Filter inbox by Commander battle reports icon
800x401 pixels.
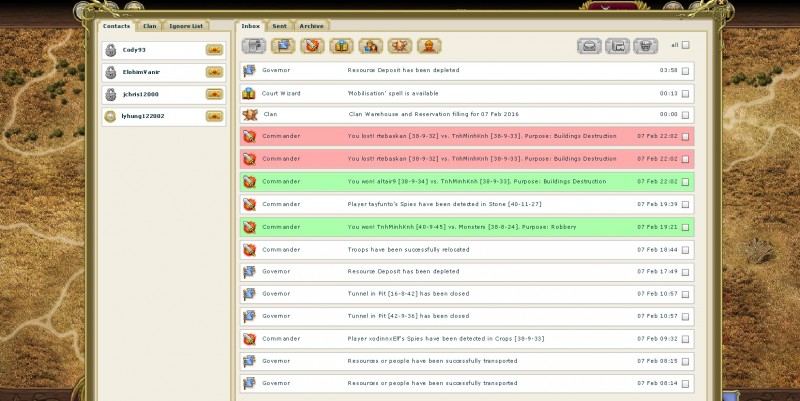312,45
